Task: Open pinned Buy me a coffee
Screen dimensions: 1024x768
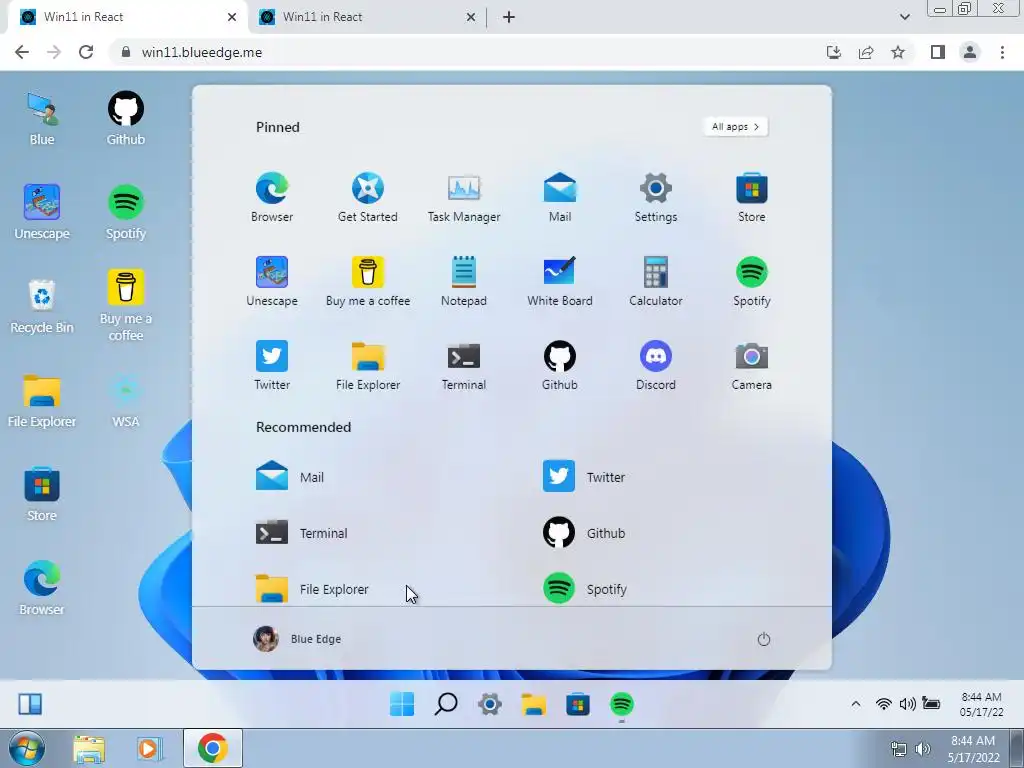Action: point(368,281)
